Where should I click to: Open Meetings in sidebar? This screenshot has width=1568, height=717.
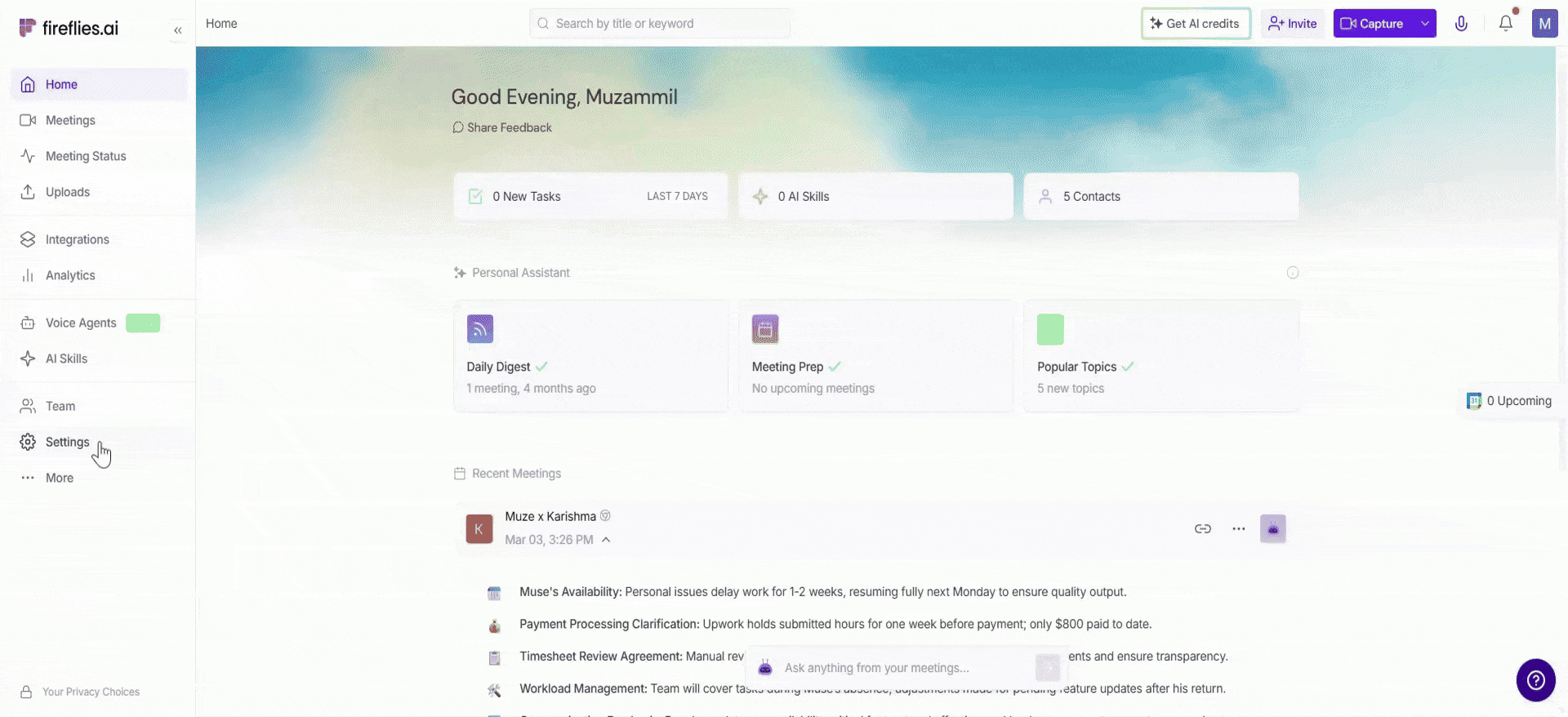pos(99,120)
